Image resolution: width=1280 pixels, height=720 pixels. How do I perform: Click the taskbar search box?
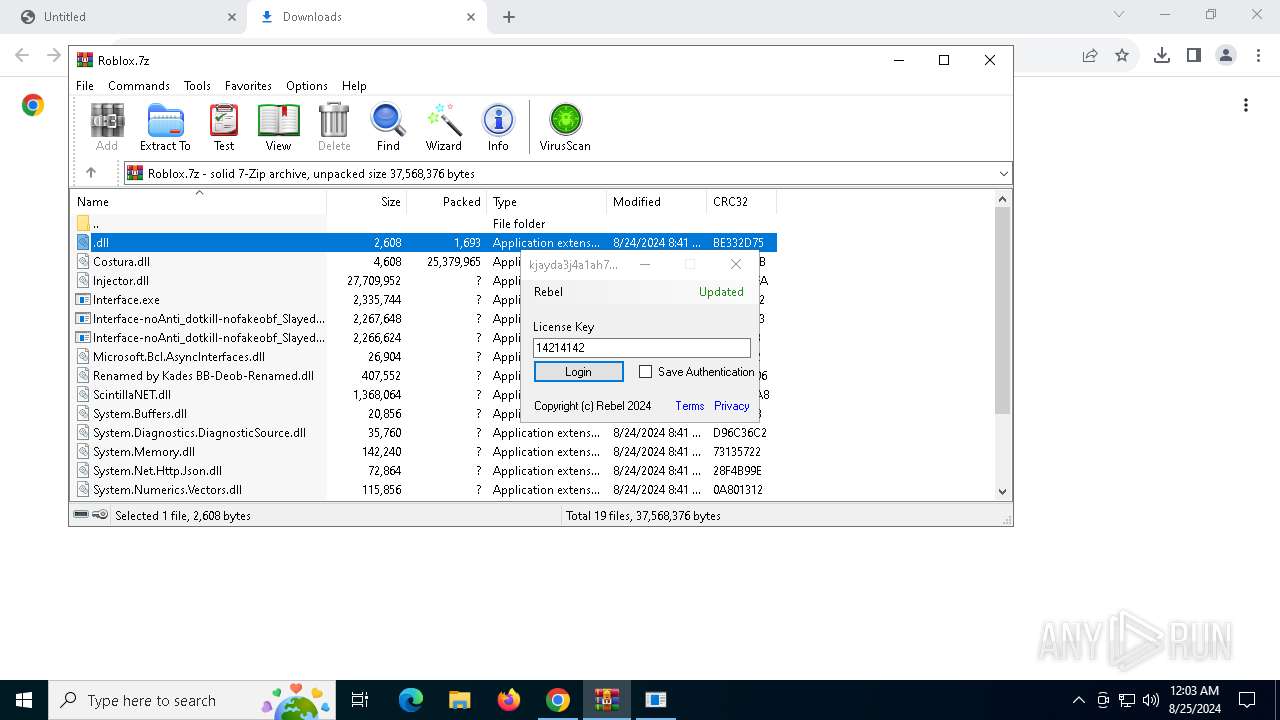pos(193,700)
